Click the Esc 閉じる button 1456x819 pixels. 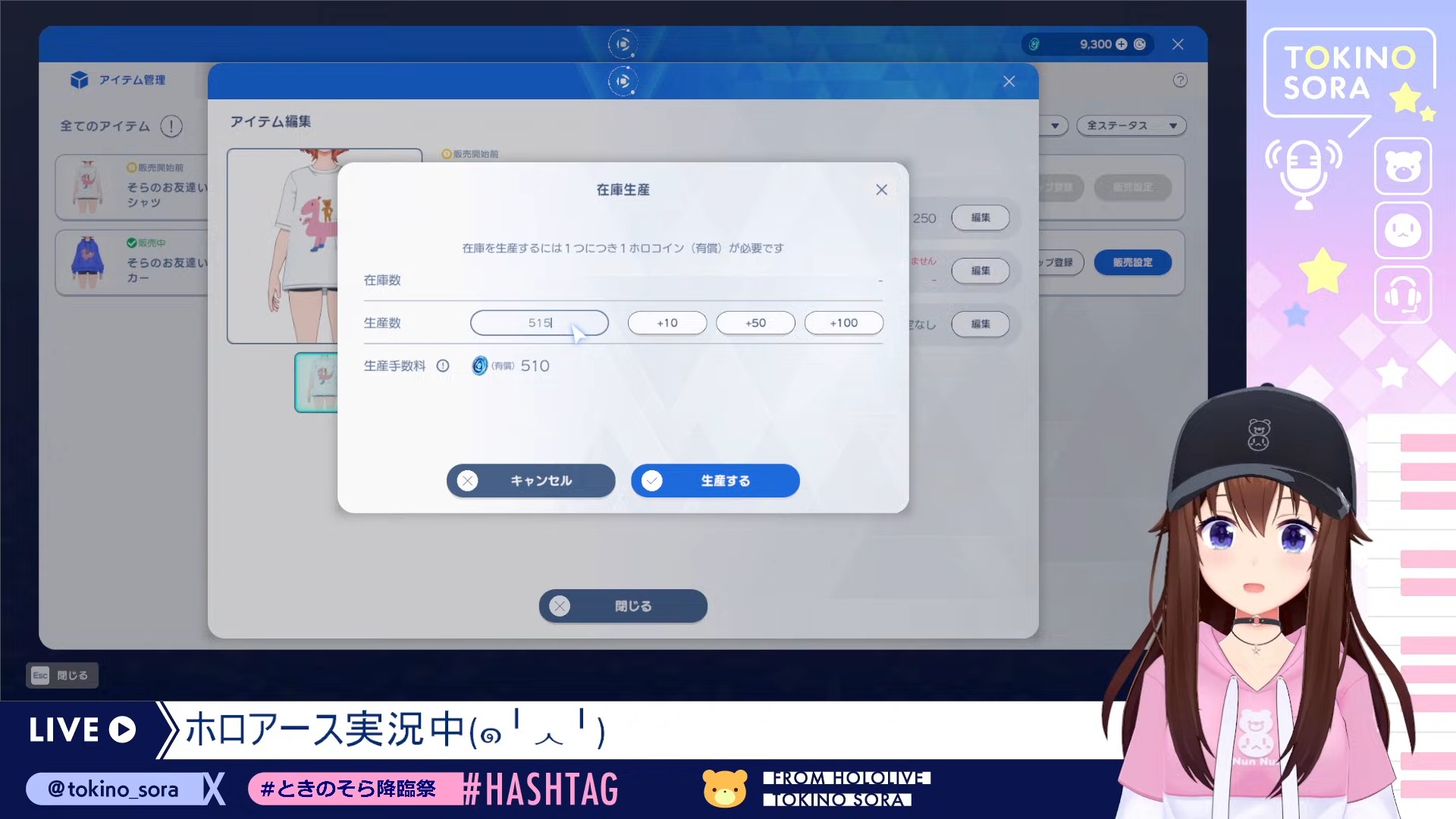coord(62,675)
